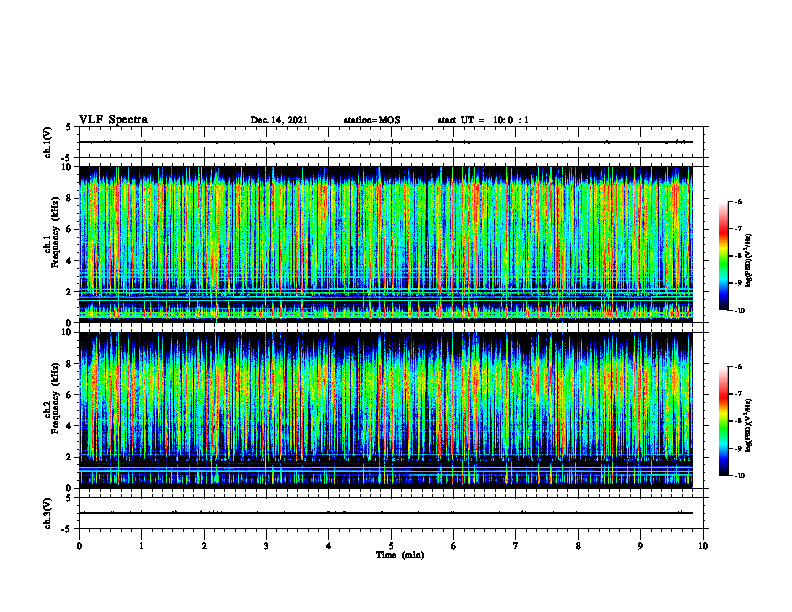792x612 pixels.
Task: Click the "start UT = 10:0 :1" header text
Action: [483, 120]
